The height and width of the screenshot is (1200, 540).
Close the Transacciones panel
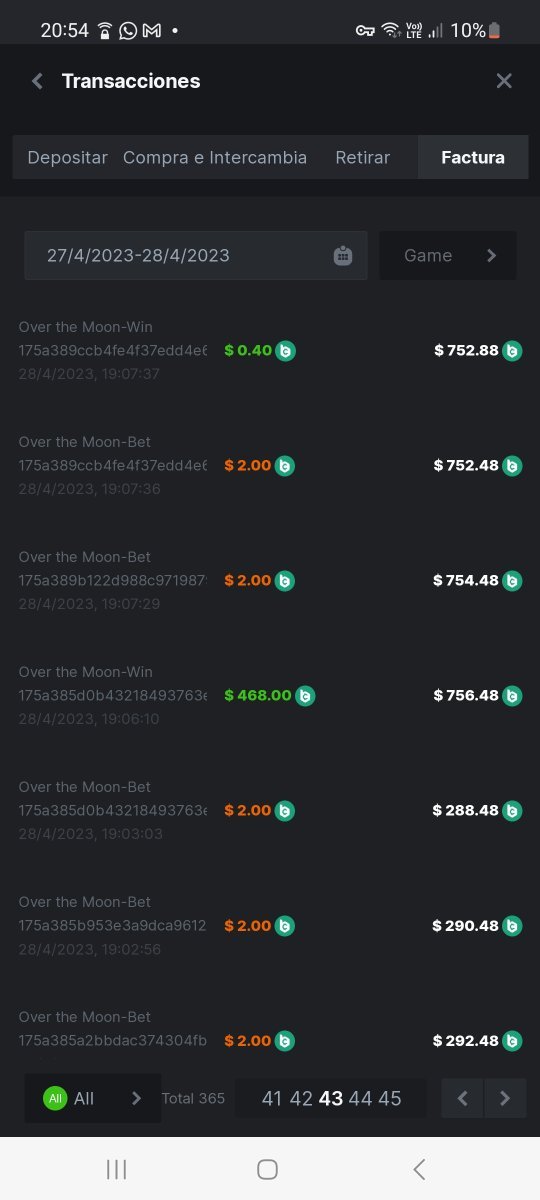(504, 81)
